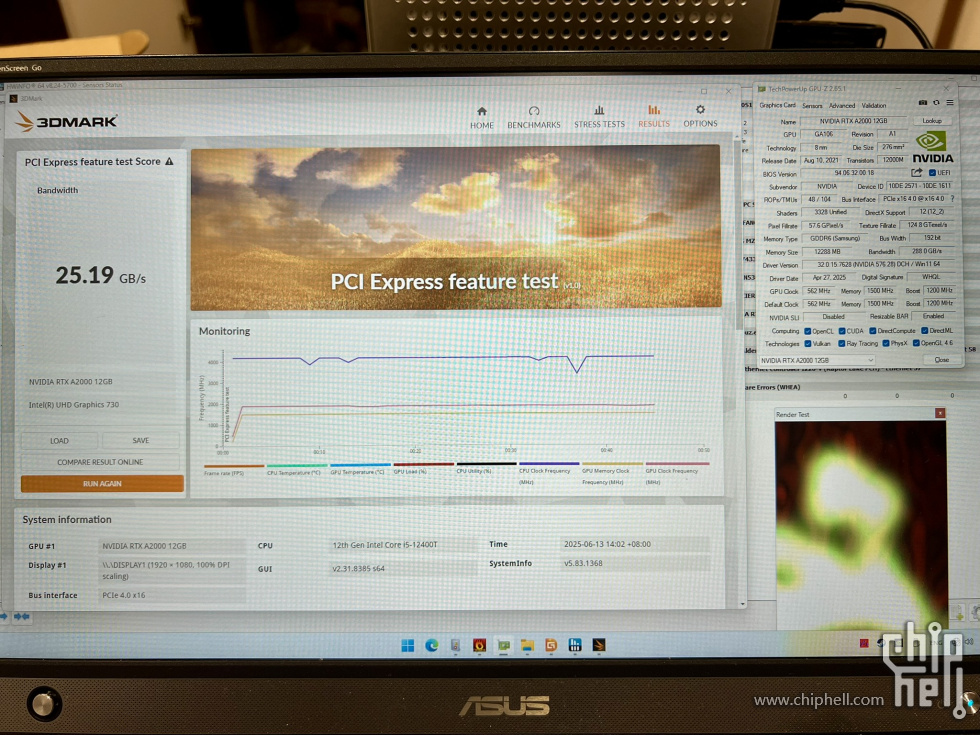Click the PCI Express feature test banner
This screenshot has width=980, height=735.
click(456, 228)
